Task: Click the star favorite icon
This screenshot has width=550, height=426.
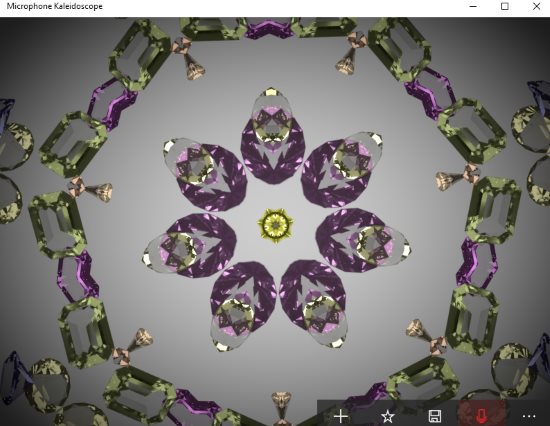Action: [x=387, y=417]
